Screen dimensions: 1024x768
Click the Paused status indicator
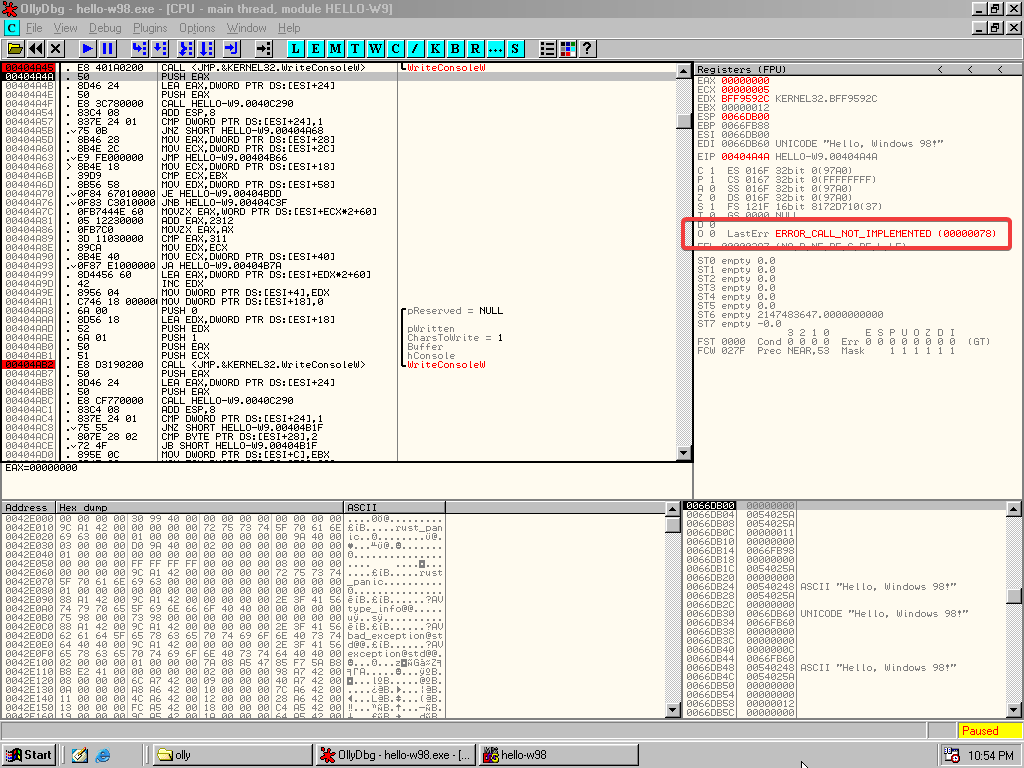point(990,731)
